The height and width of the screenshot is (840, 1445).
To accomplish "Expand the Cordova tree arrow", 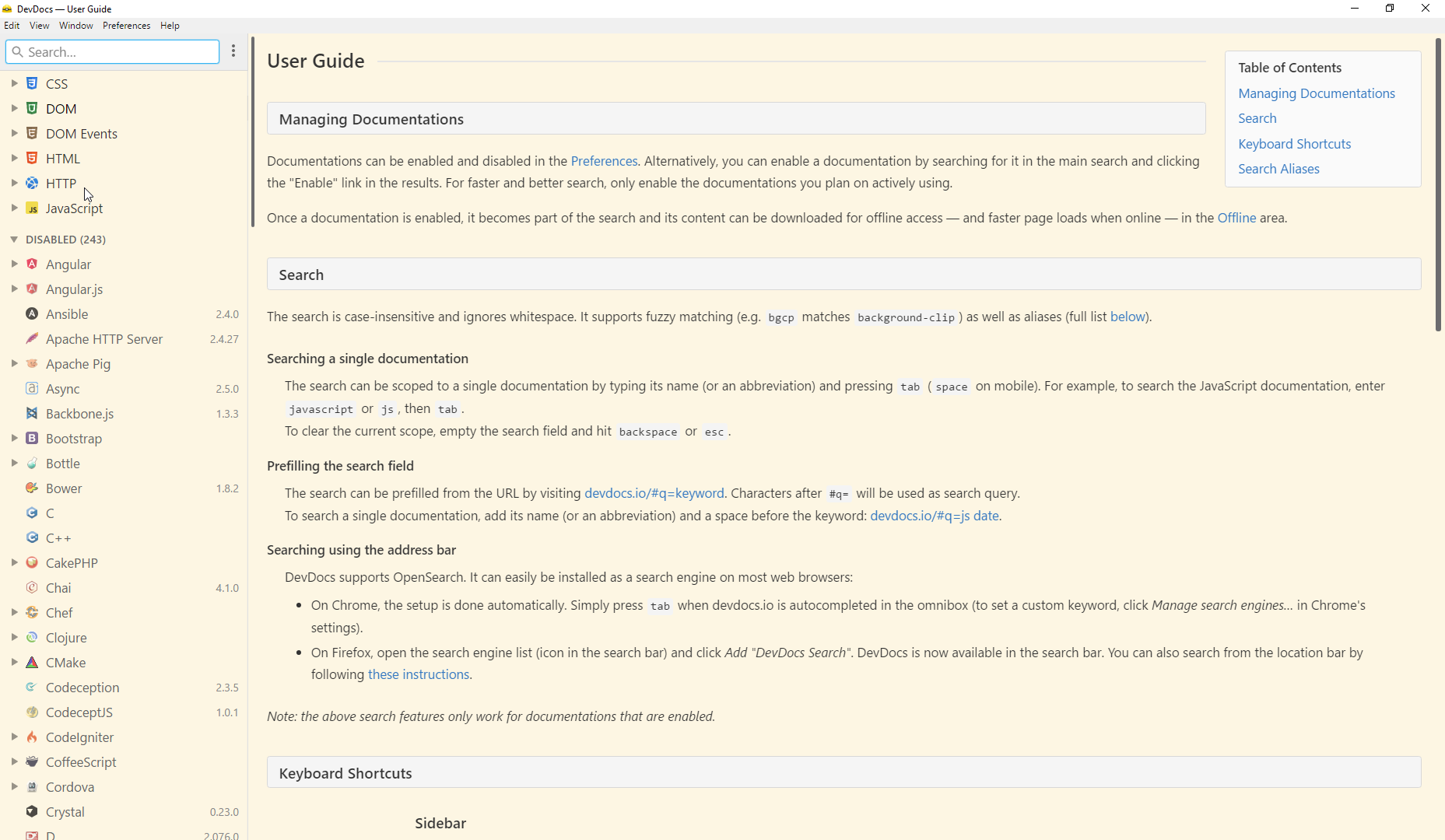I will [x=14, y=786].
